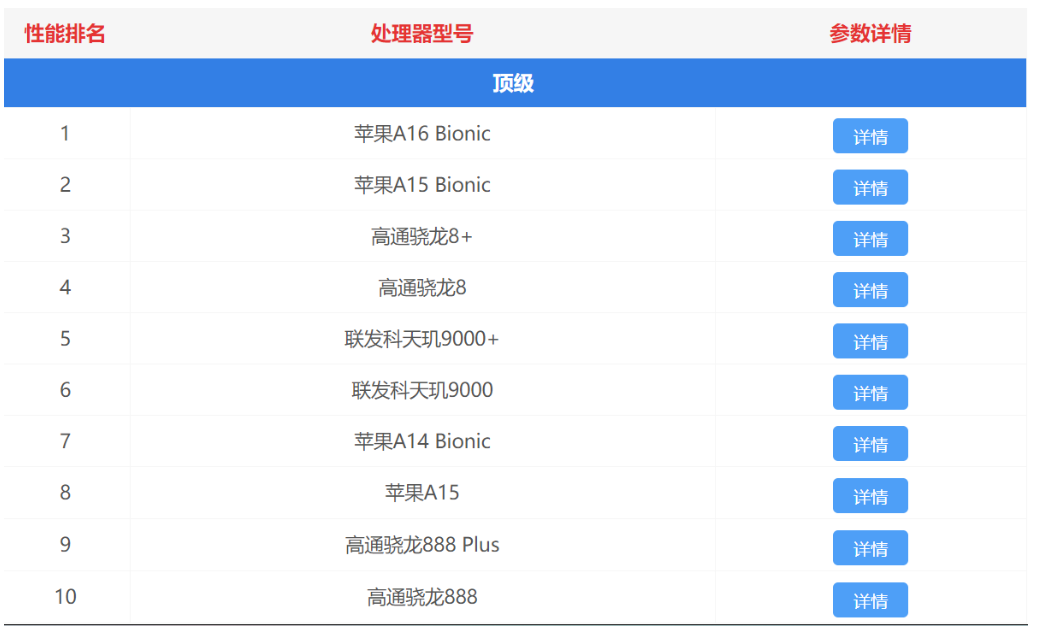This screenshot has width=1047, height=637.
Task: Select the 高通骁龙8+ processor name
Action: coord(421,237)
